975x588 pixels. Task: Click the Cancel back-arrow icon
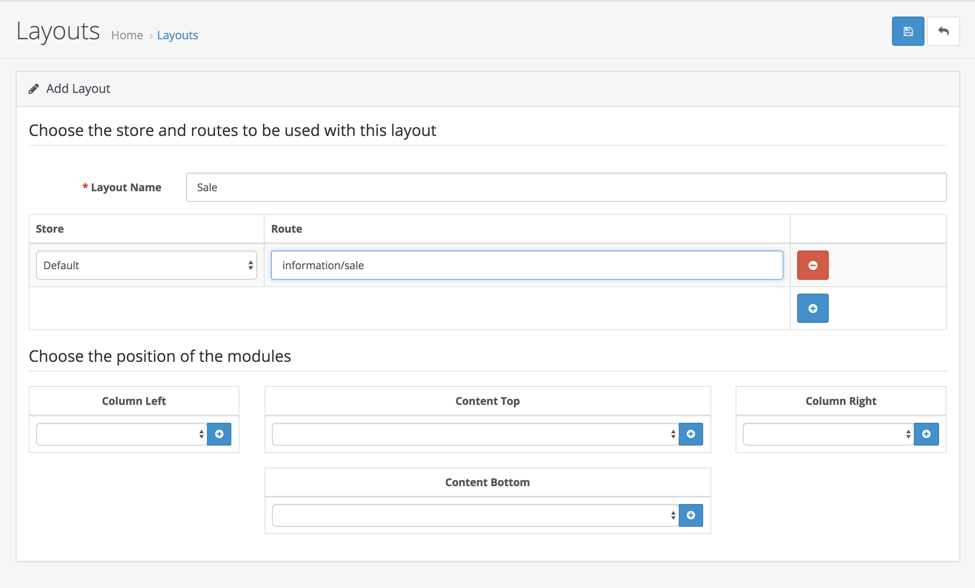coord(943,32)
